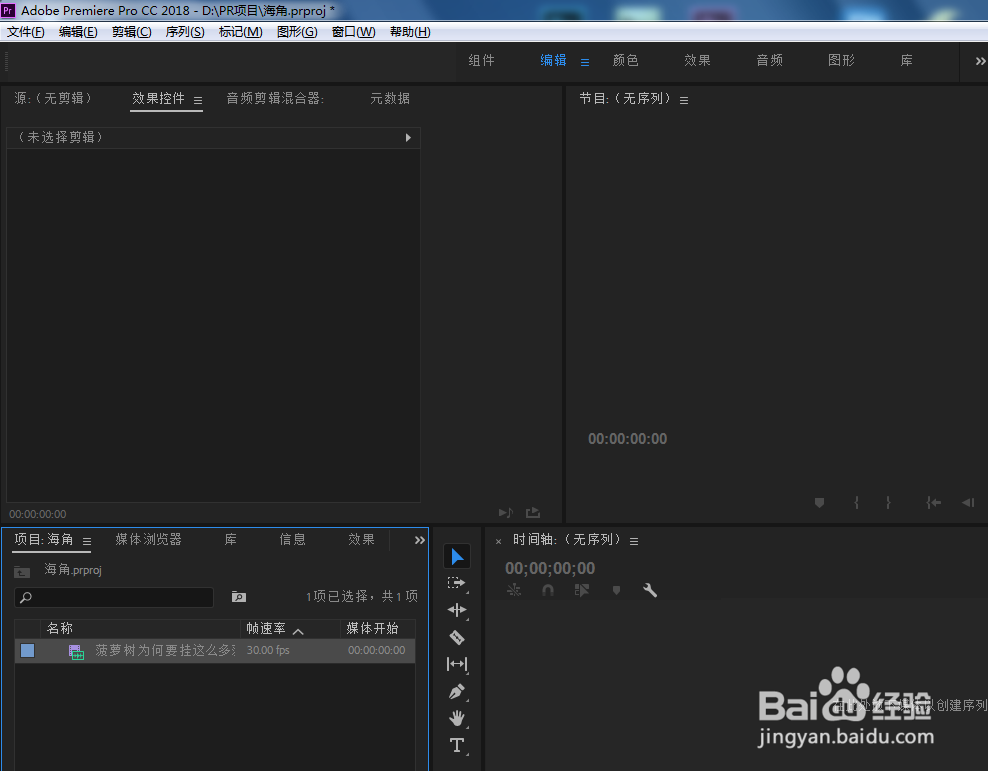Open the 序列(S) menu
Viewport: 988px width, 771px height.
185,32
